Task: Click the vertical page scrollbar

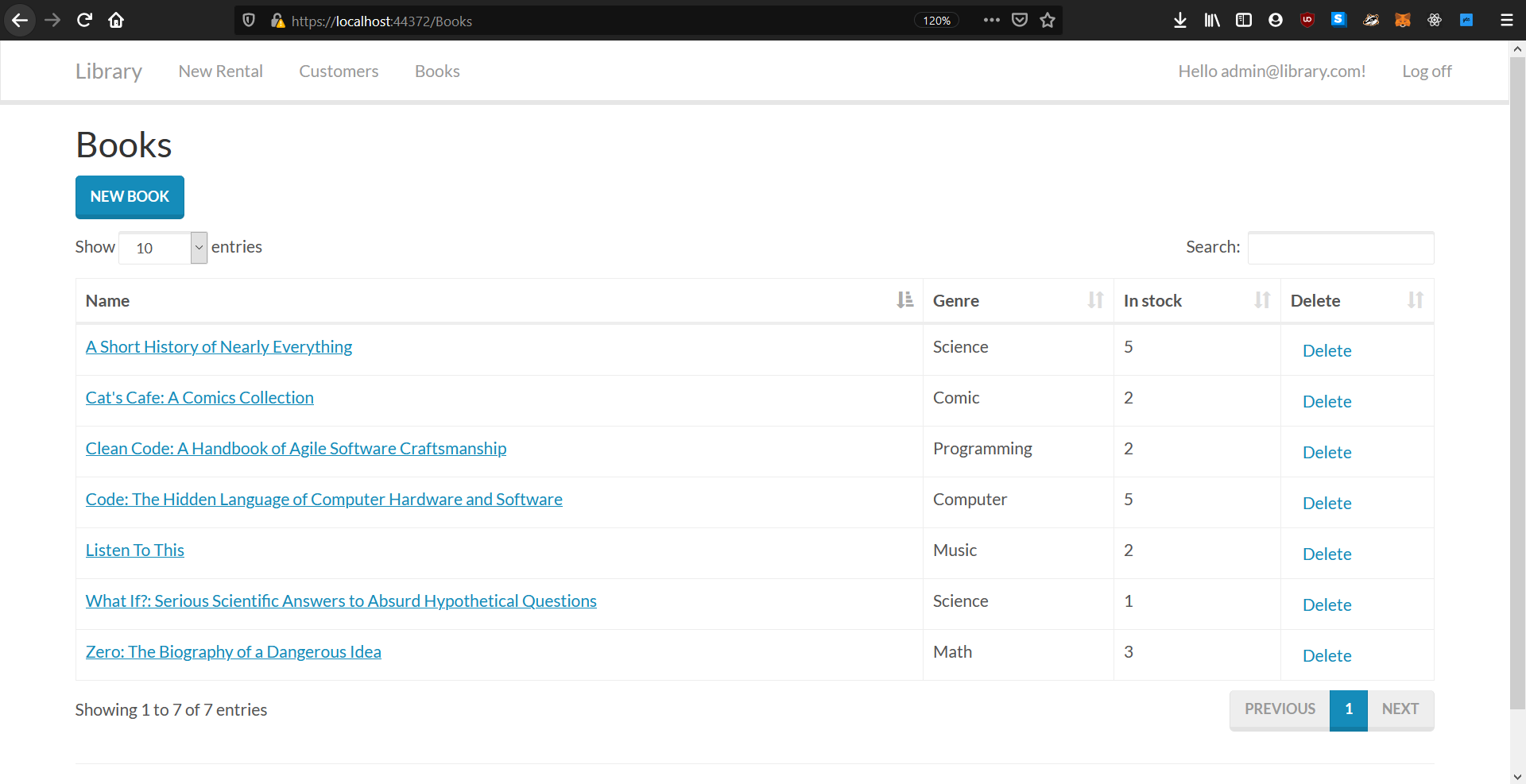Action: 1517,381
